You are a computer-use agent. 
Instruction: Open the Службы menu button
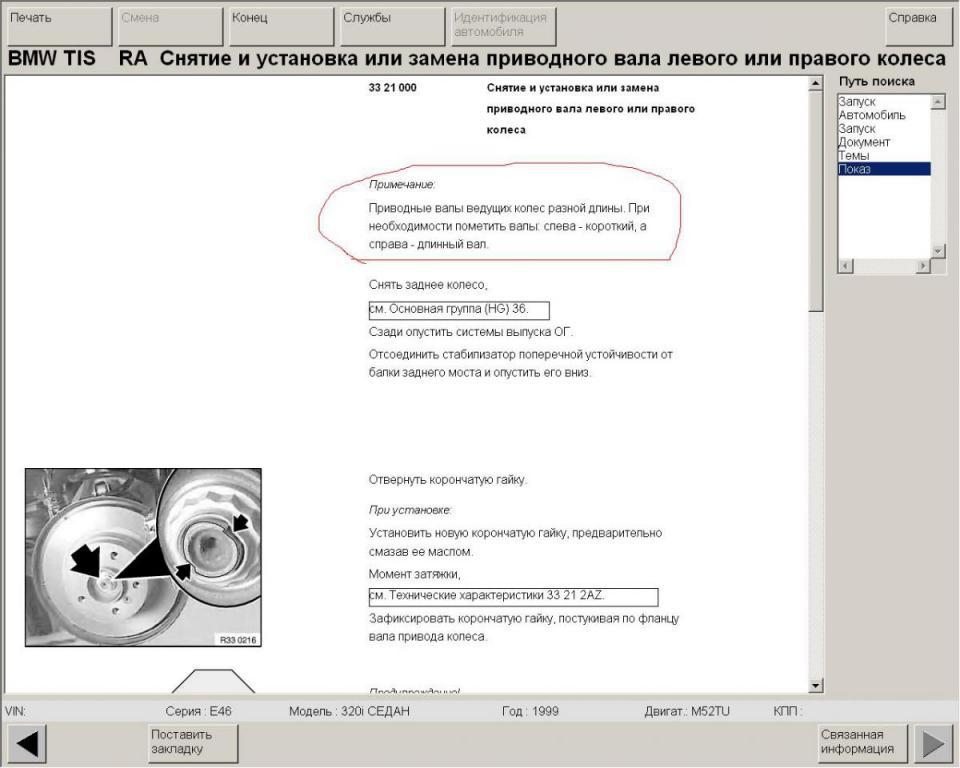[x=392, y=26]
